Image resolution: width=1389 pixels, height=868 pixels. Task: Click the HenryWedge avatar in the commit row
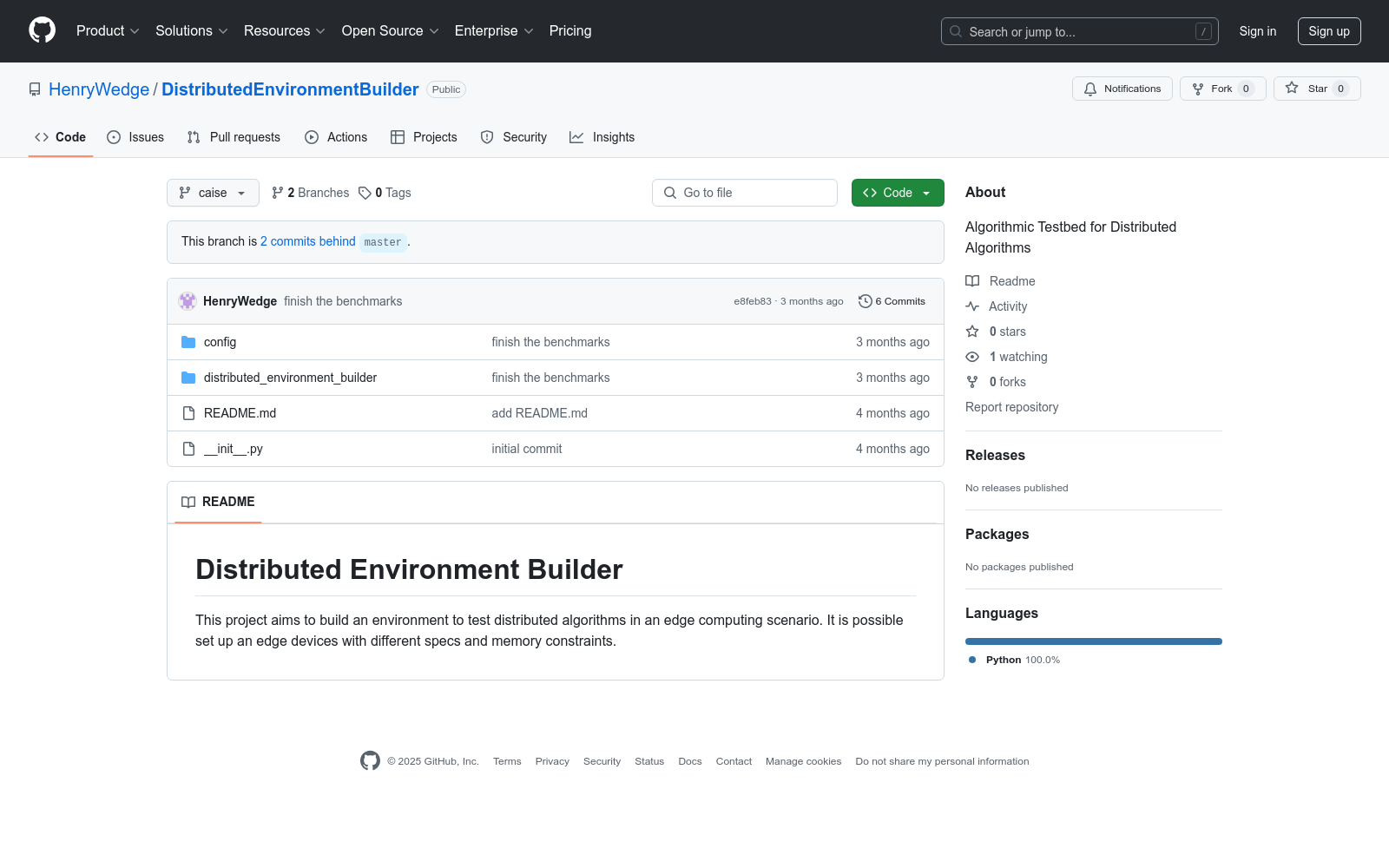point(188,301)
